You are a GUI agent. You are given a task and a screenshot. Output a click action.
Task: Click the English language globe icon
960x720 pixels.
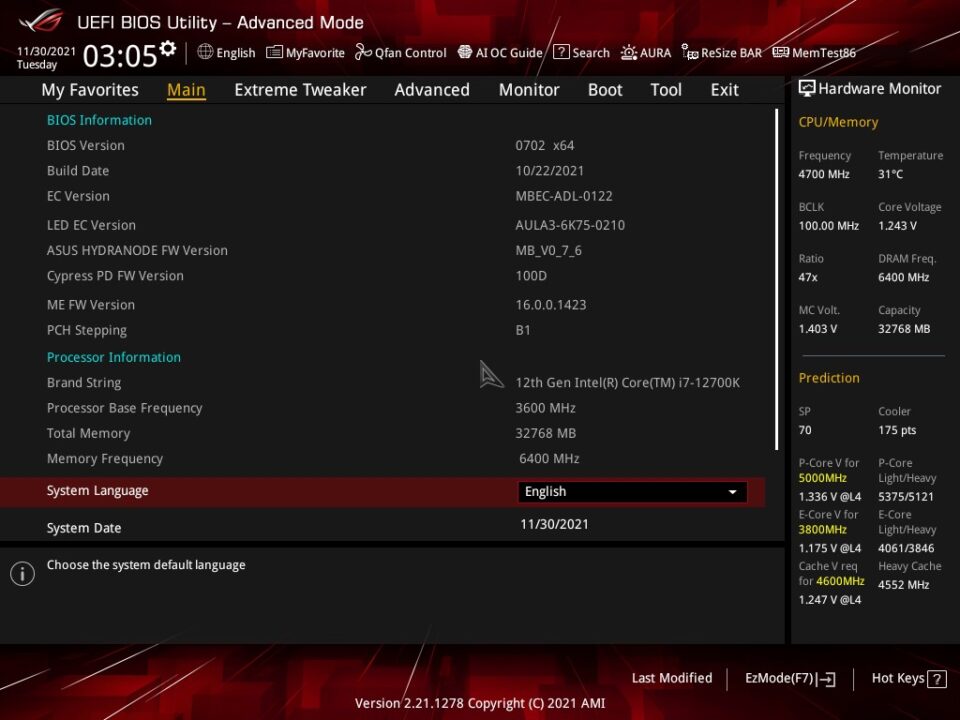[x=205, y=52]
